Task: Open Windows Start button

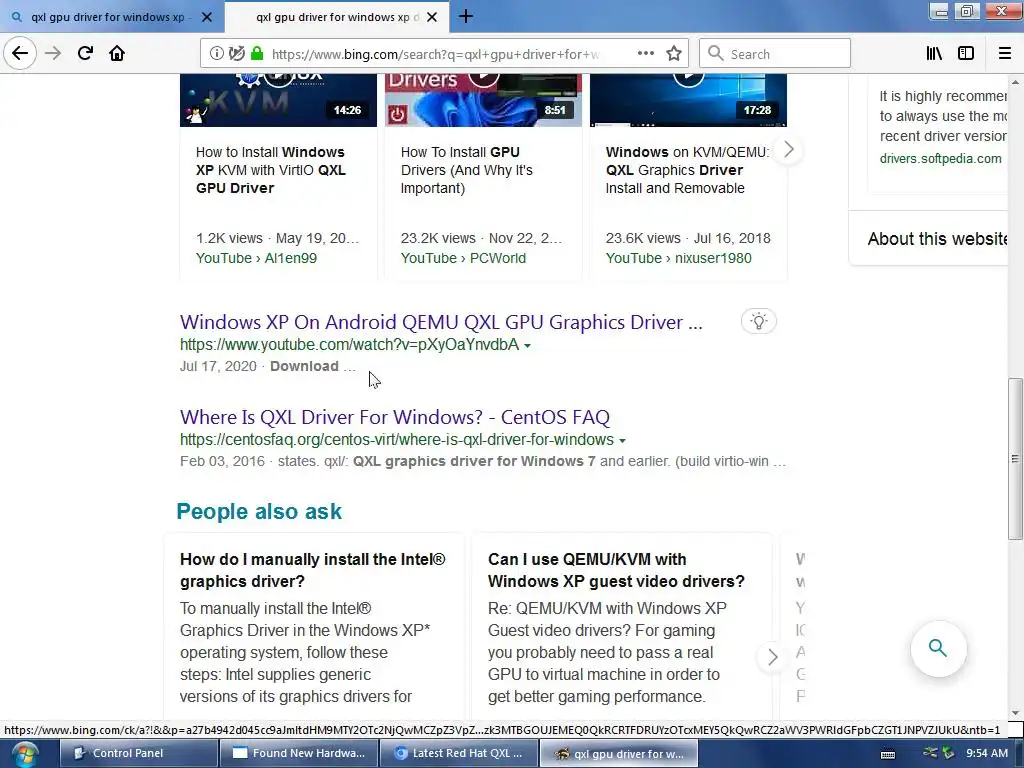Action: point(24,754)
